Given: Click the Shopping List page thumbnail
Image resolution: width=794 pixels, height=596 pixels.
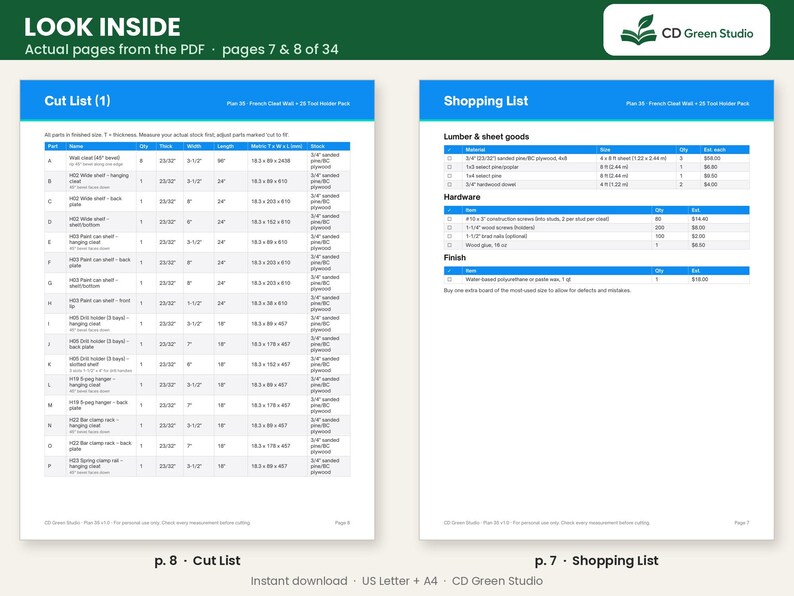Looking at the screenshot, I should point(597,309).
